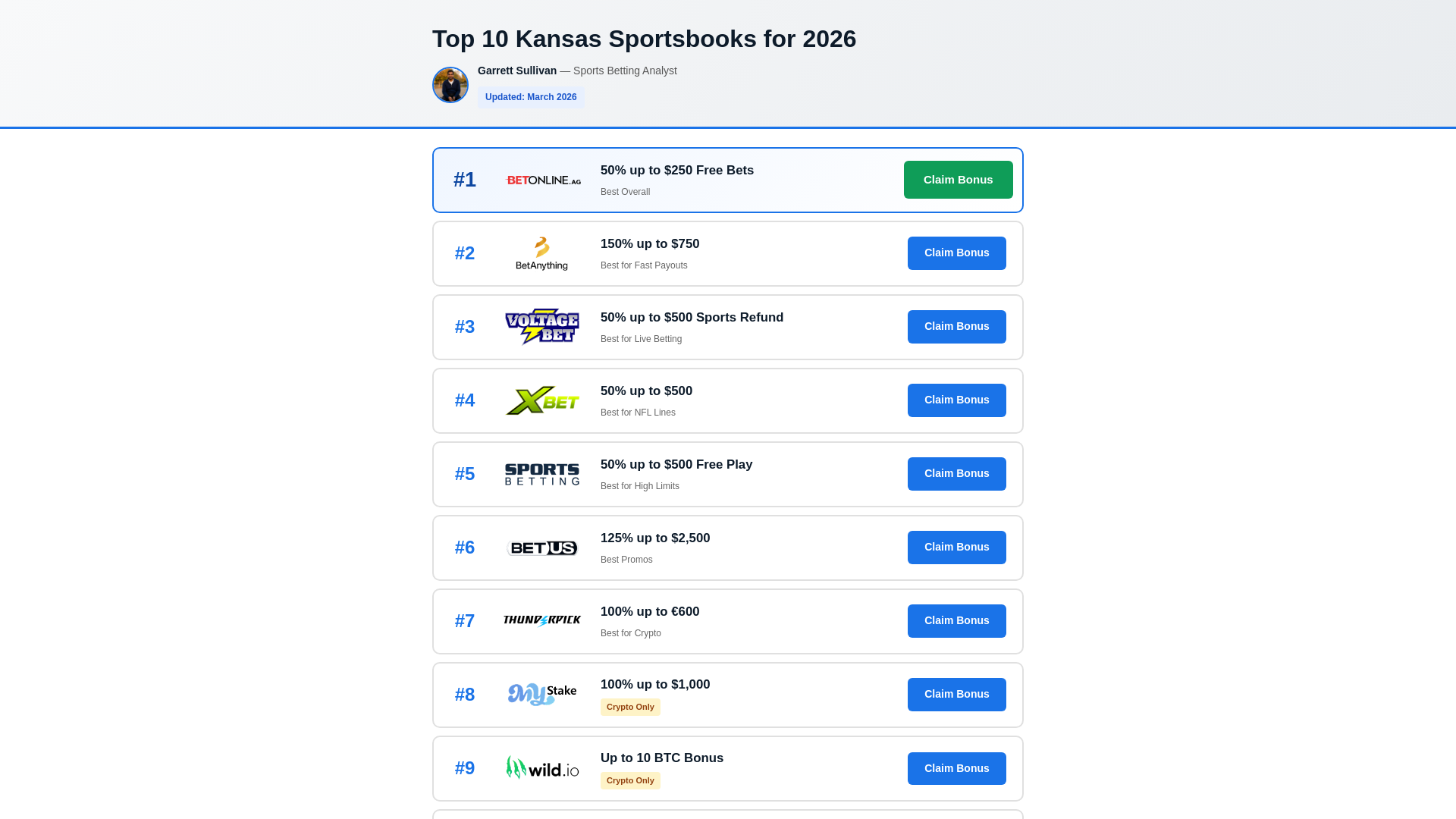
Task: Claim Bonus for the Sports Refund offer
Action: point(956,327)
